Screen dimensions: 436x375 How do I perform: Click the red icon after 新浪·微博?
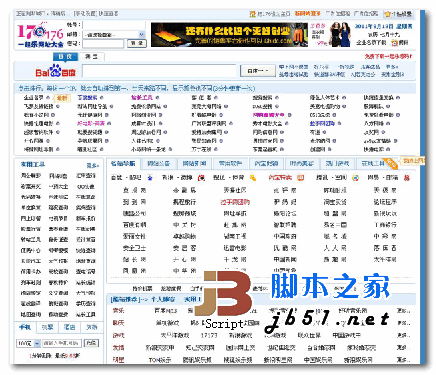coord(201,178)
